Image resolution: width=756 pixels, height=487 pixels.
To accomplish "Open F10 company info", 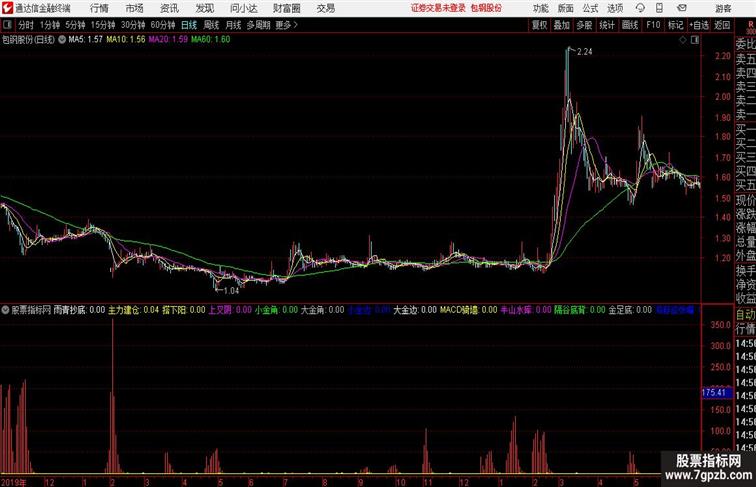I will [x=653, y=25].
